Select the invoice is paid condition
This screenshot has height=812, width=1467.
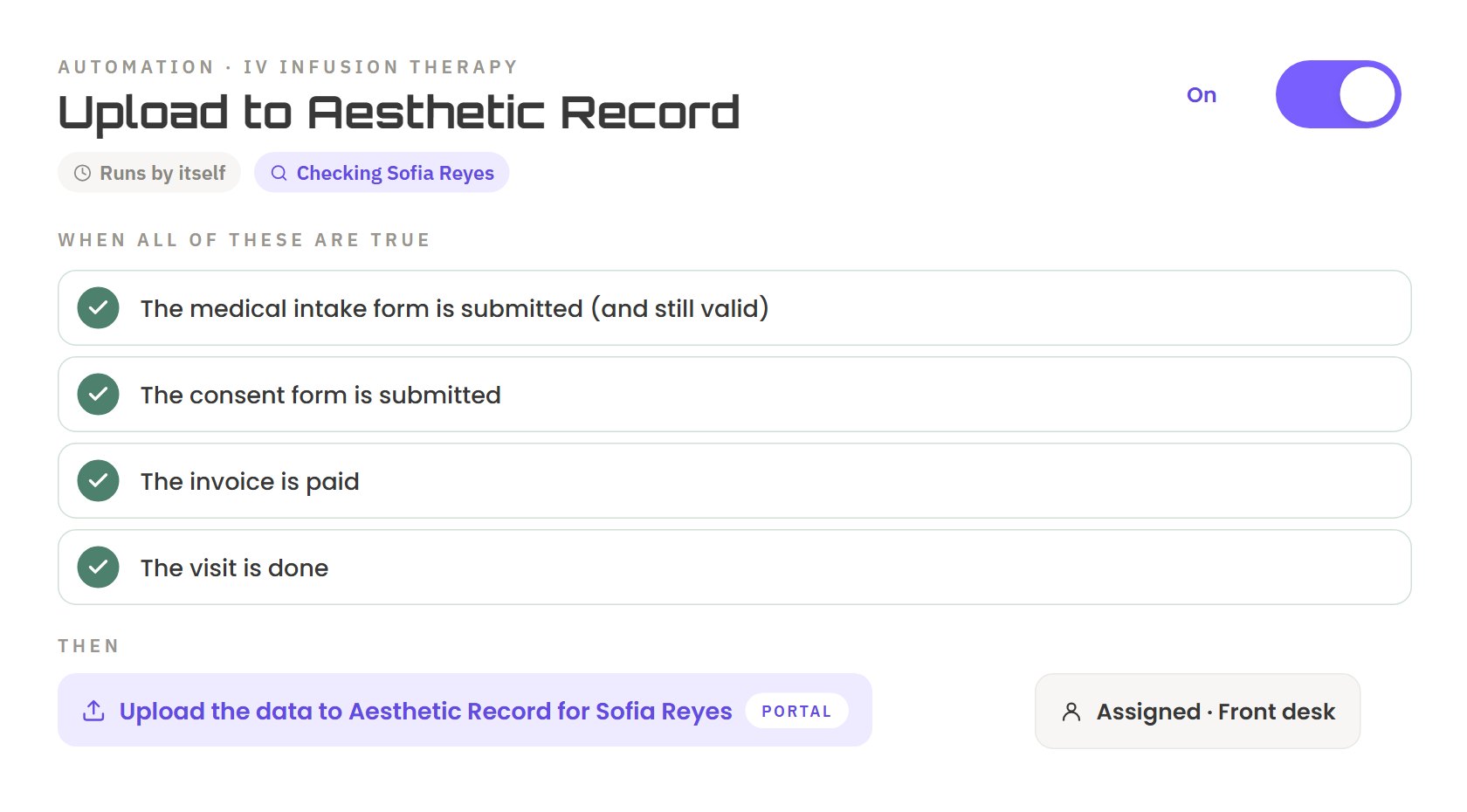[x=734, y=481]
